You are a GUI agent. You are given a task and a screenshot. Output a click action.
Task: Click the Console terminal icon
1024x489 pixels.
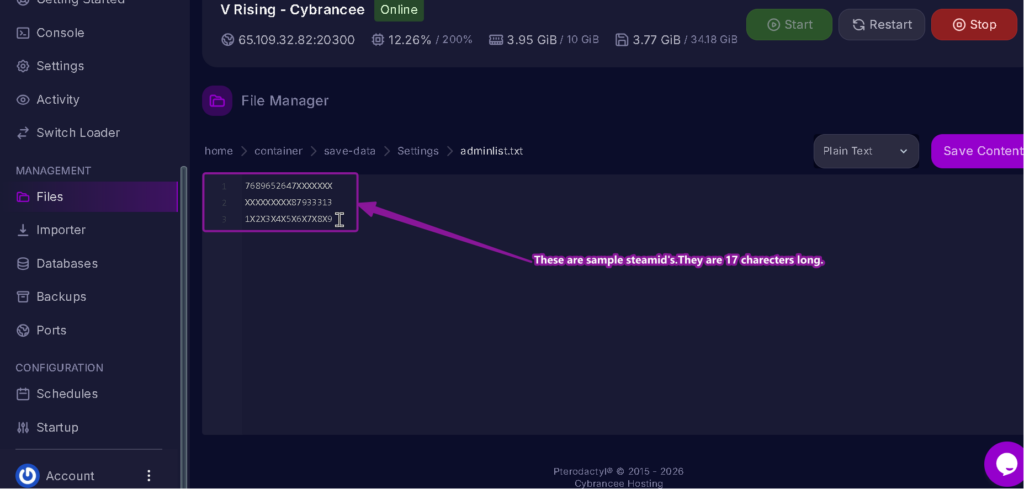pyautogui.click(x=23, y=33)
